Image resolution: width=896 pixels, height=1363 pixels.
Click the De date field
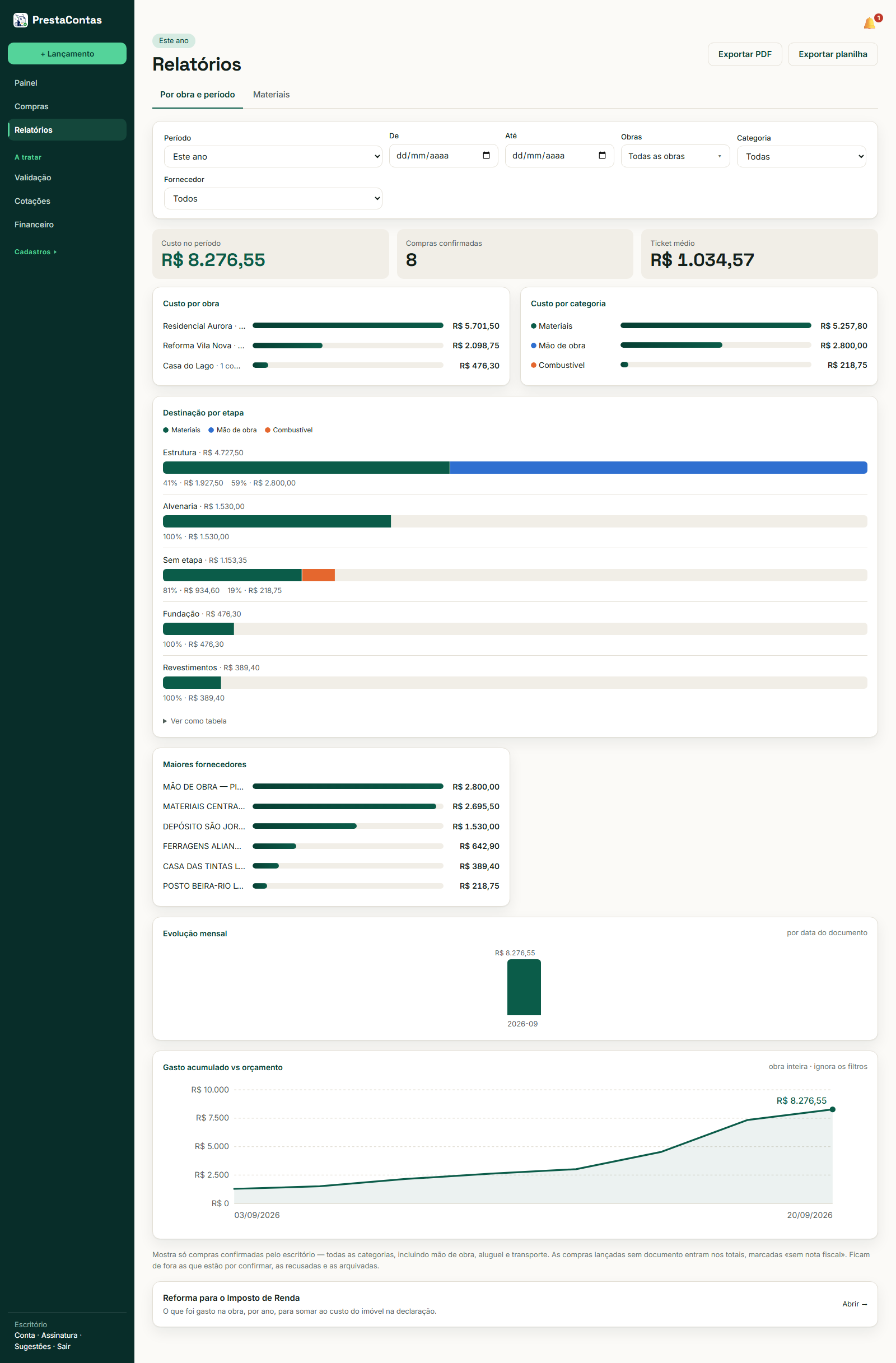pyautogui.click(x=443, y=156)
